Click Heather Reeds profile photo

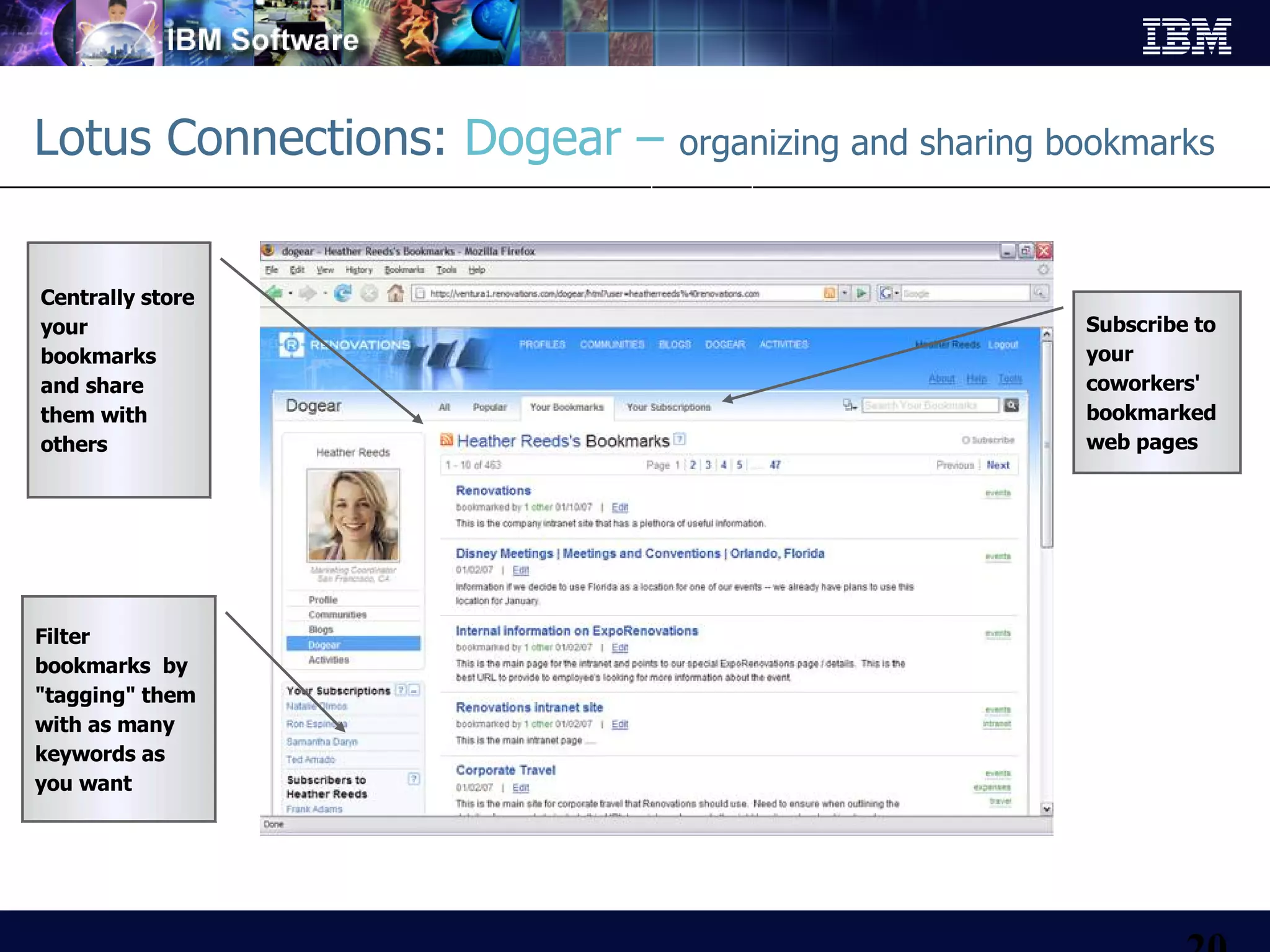pyautogui.click(x=353, y=515)
